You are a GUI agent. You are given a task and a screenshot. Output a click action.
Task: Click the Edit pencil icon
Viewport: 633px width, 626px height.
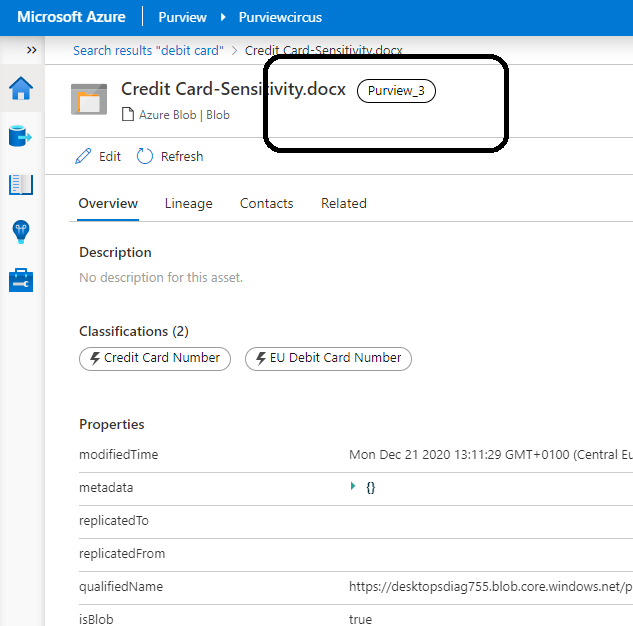coord(84,157)
